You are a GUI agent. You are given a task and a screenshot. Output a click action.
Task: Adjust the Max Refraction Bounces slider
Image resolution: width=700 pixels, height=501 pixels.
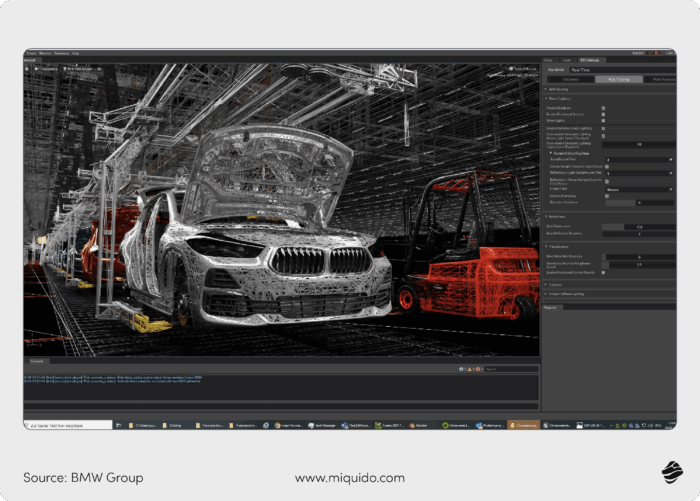(x=638, y=257)
